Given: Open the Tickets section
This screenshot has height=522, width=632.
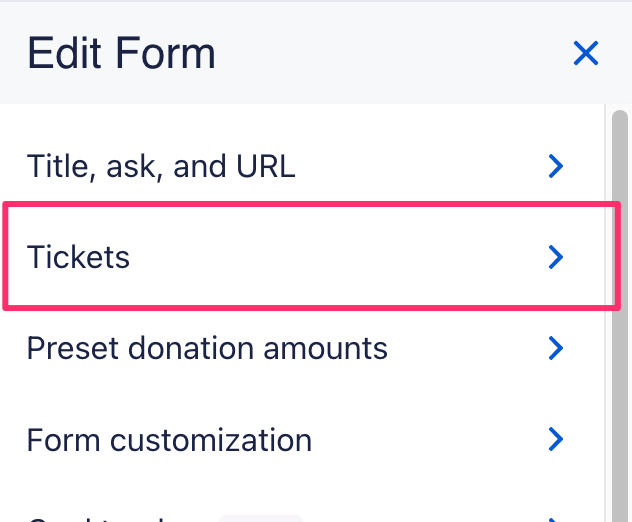Looking at the screenshot, I should click(79, 257).
